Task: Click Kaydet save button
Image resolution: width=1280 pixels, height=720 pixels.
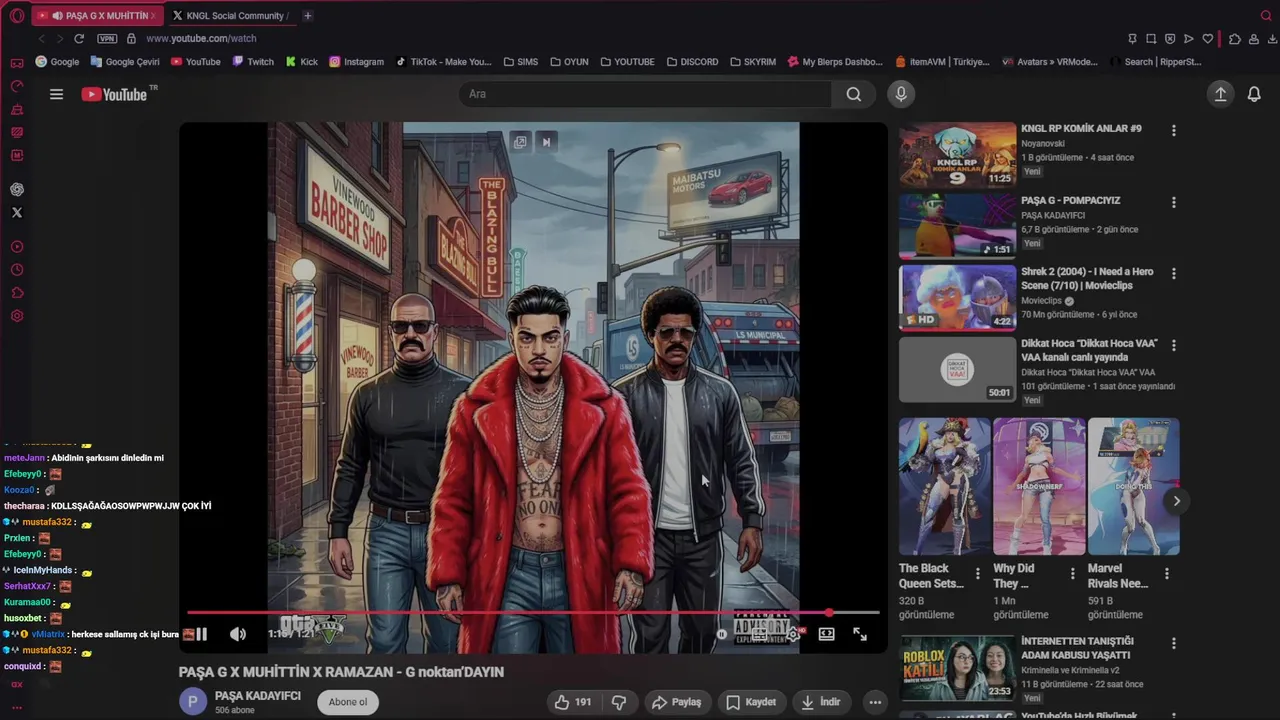Action: [751, 702]
